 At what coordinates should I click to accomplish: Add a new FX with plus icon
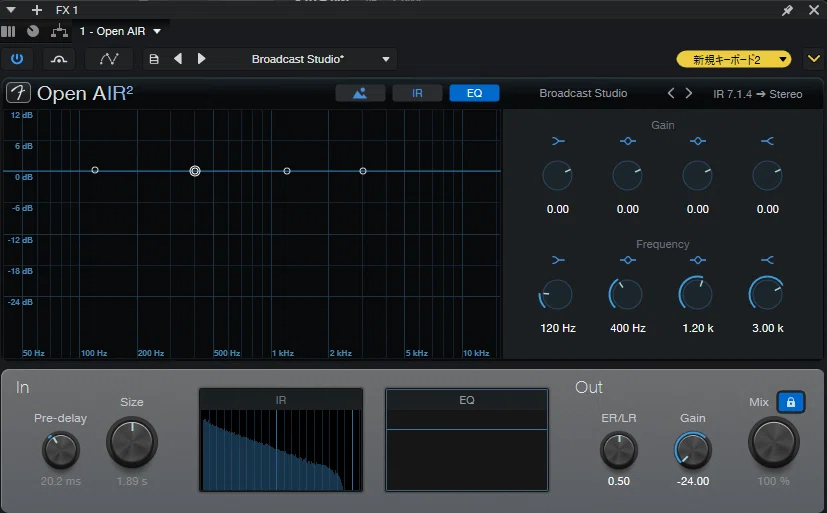click(x=37, y=10)
